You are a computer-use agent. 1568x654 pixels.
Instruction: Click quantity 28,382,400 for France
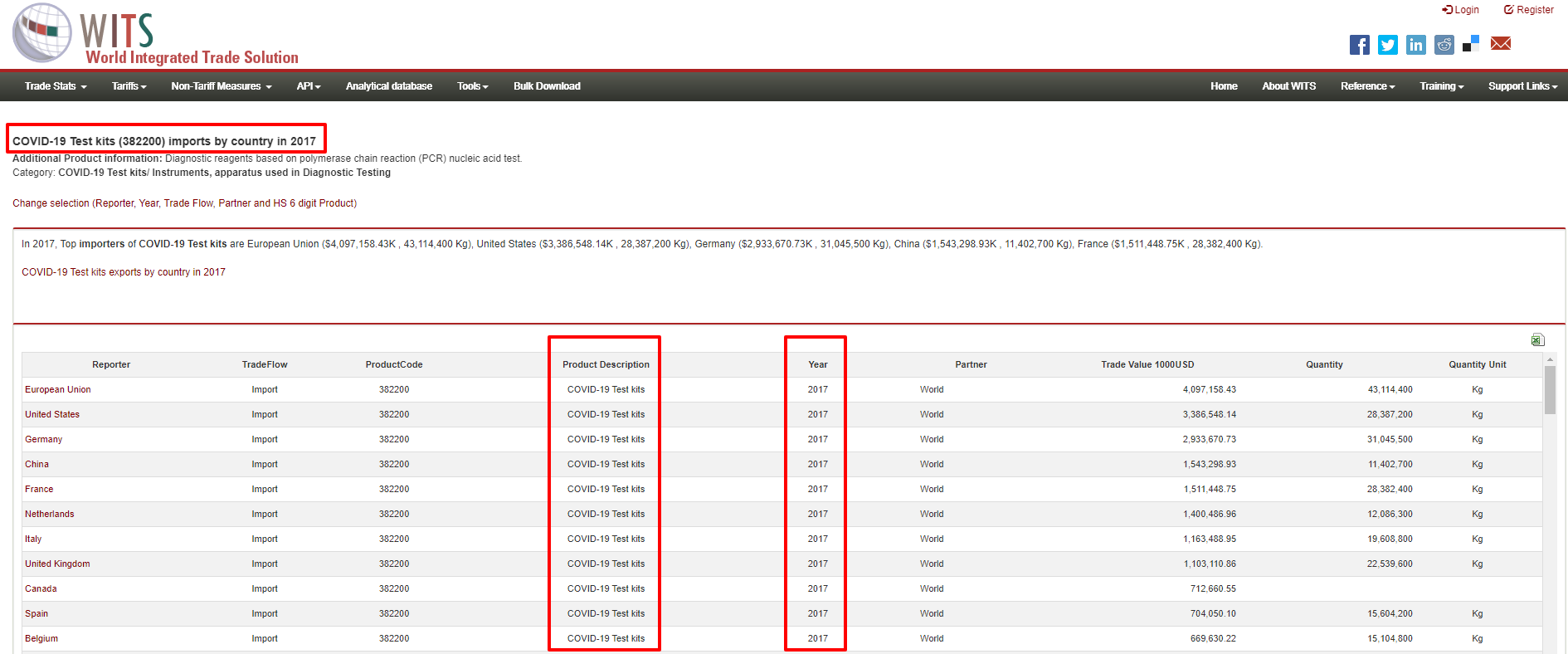[x=1390, y=489]
